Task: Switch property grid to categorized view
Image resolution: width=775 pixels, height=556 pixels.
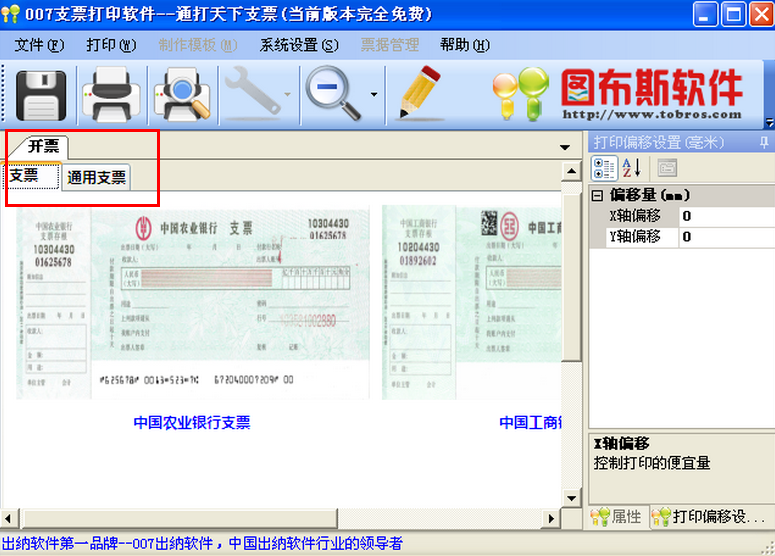Action: [x=604, y=168]
